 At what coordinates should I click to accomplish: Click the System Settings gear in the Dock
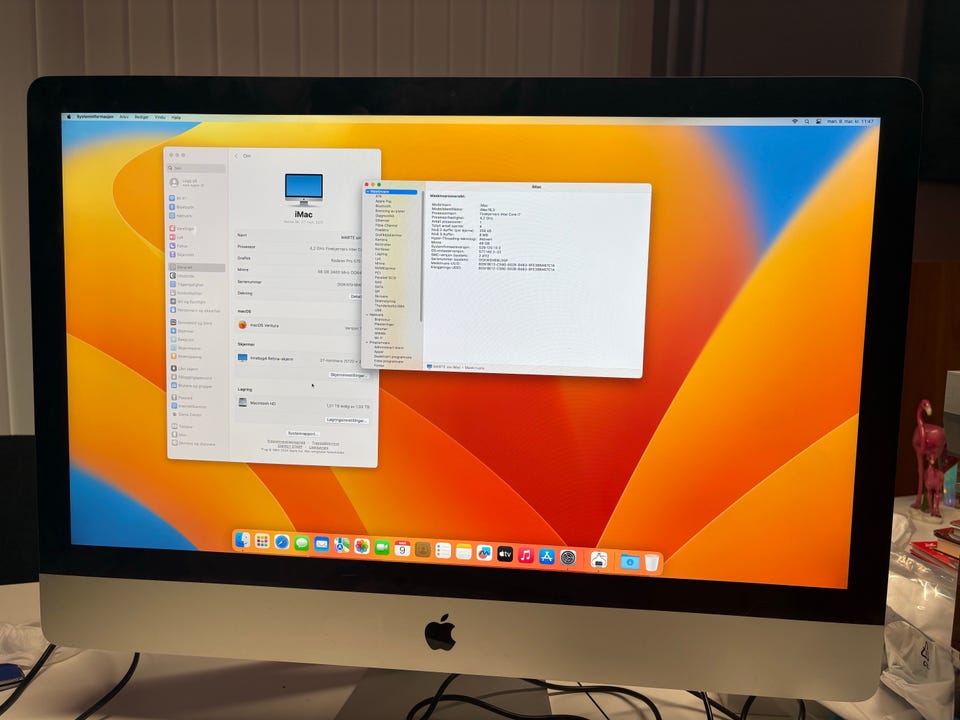[568, 558]
